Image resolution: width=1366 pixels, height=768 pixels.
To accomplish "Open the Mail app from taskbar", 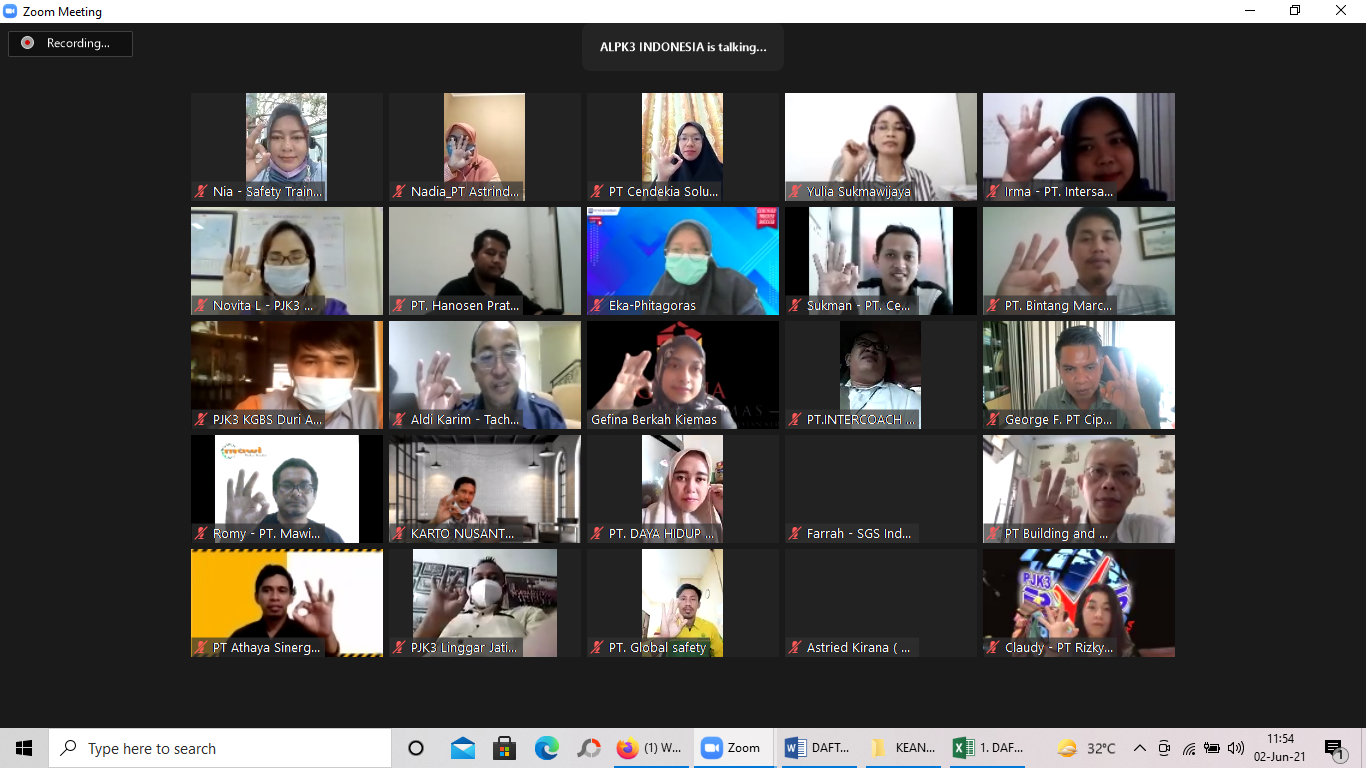I will coord(462,748).
